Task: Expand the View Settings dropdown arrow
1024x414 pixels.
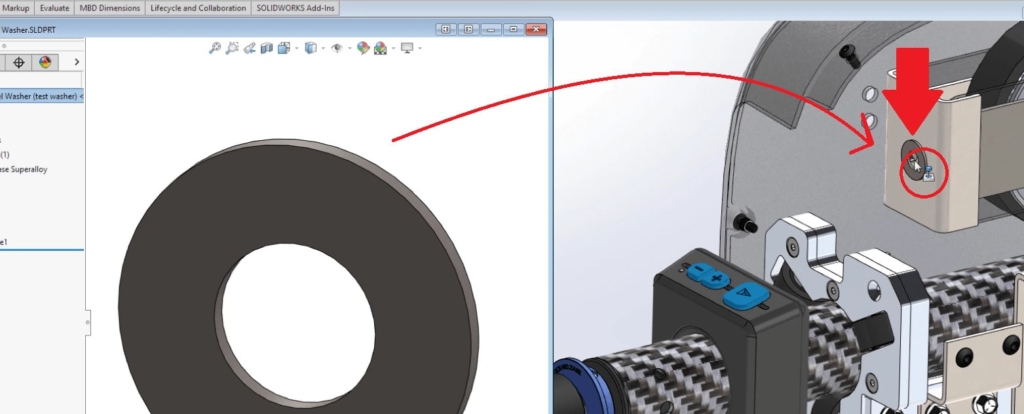Action: coord(420,48)
